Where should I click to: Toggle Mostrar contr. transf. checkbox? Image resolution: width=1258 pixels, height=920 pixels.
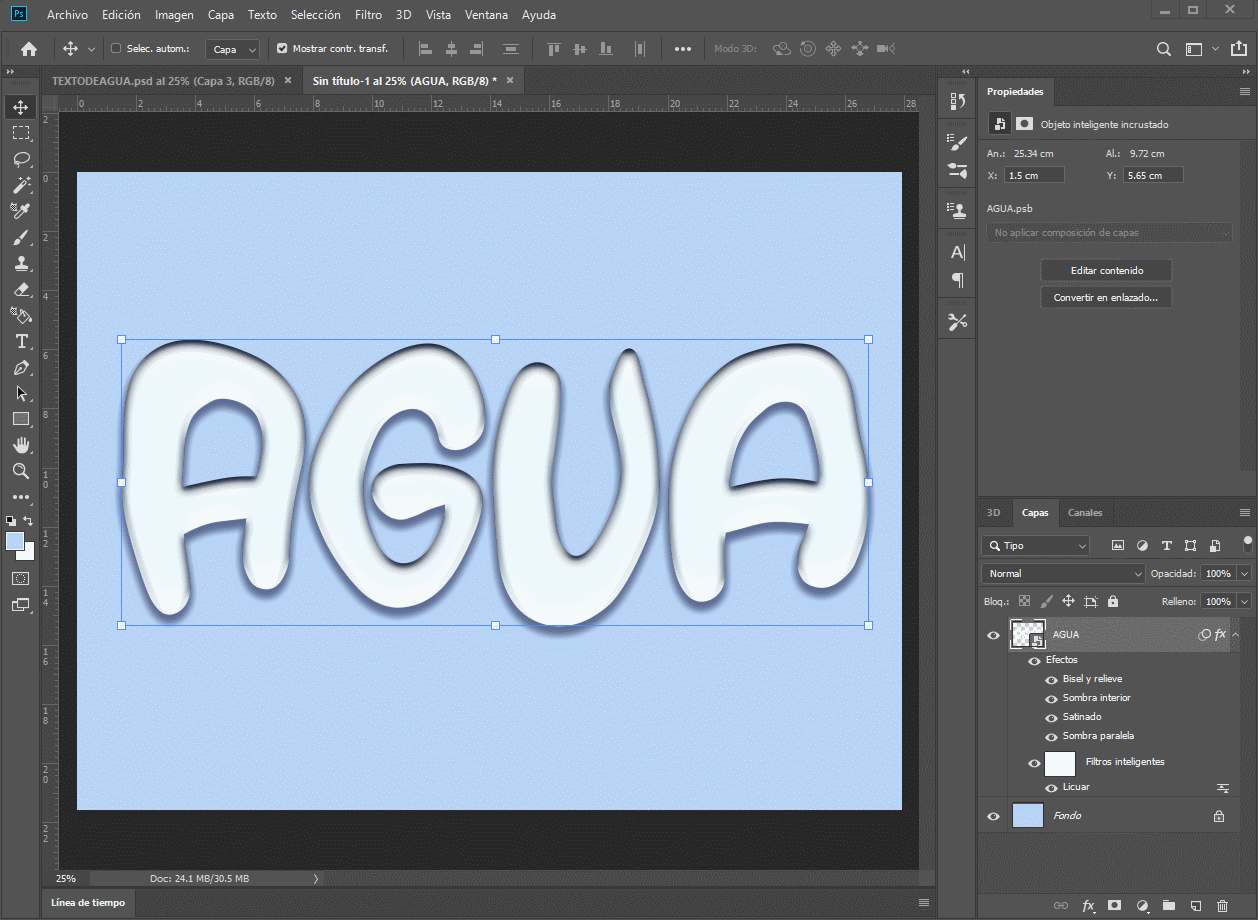click(x=282, y=48)
